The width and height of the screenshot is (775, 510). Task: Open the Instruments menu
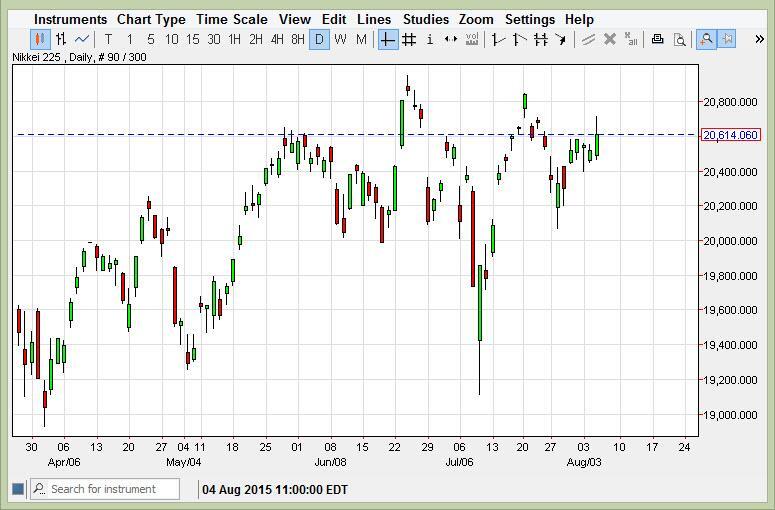tap(70, 19)
